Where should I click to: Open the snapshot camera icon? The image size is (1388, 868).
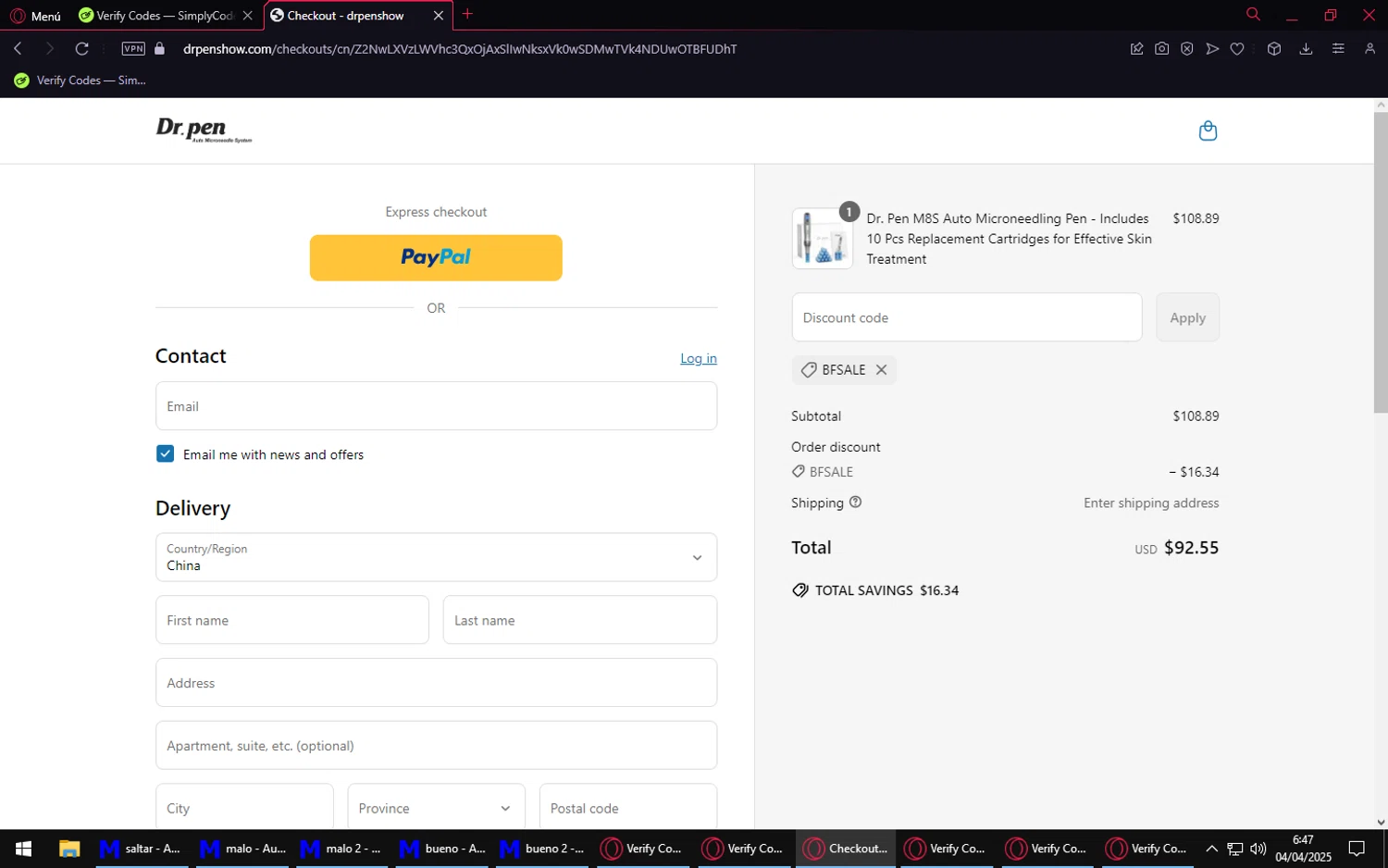1161,48
